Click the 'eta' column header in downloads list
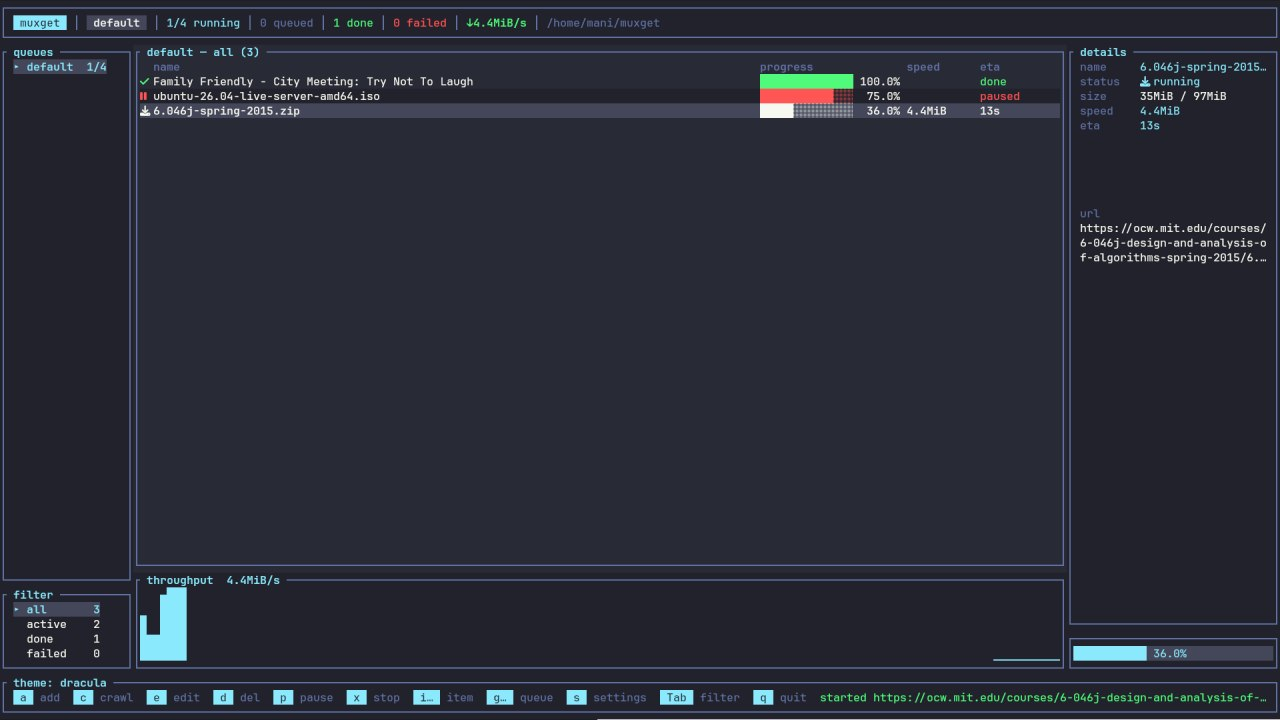 [x=990, y=67]
